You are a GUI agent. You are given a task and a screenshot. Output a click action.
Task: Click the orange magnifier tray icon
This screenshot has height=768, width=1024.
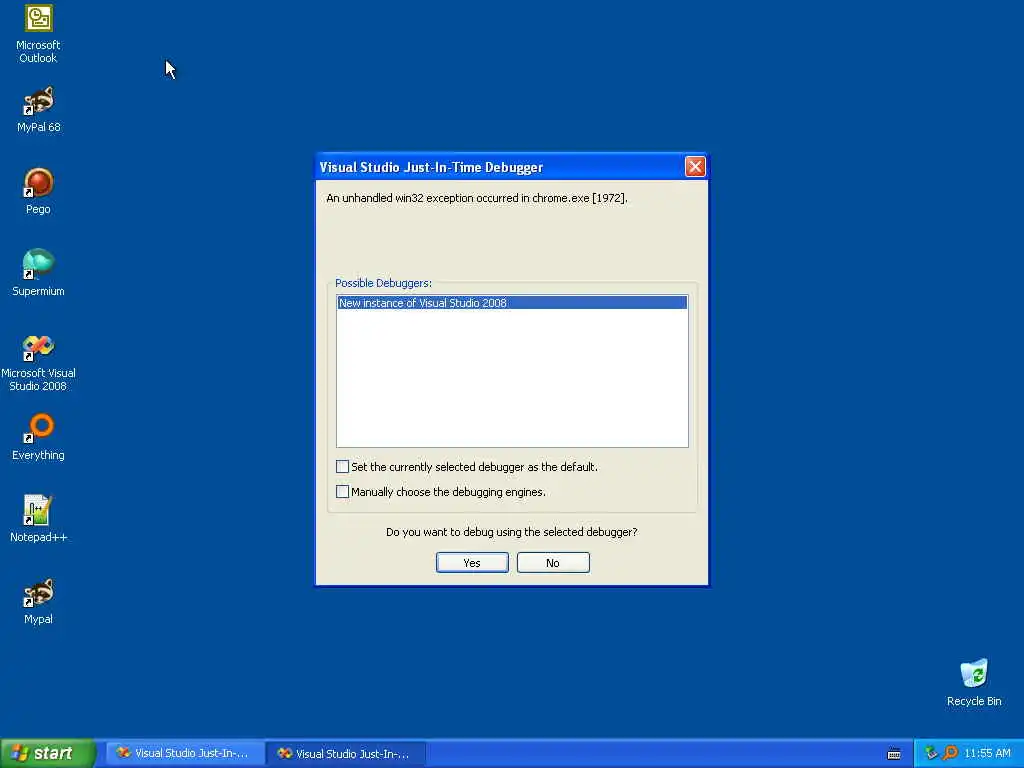(950, 753)
